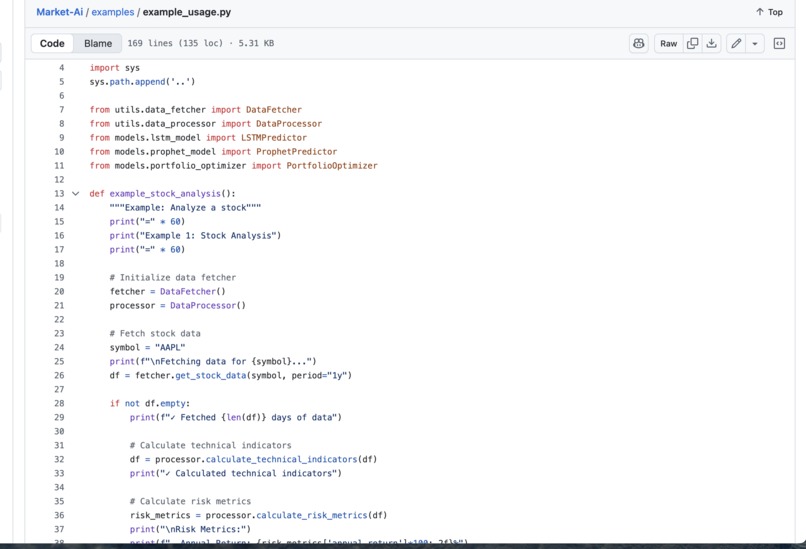Screen dimensions: 806x549
Task: Click the 'Initialize data fetcher' comment
Action: point(173,278)
